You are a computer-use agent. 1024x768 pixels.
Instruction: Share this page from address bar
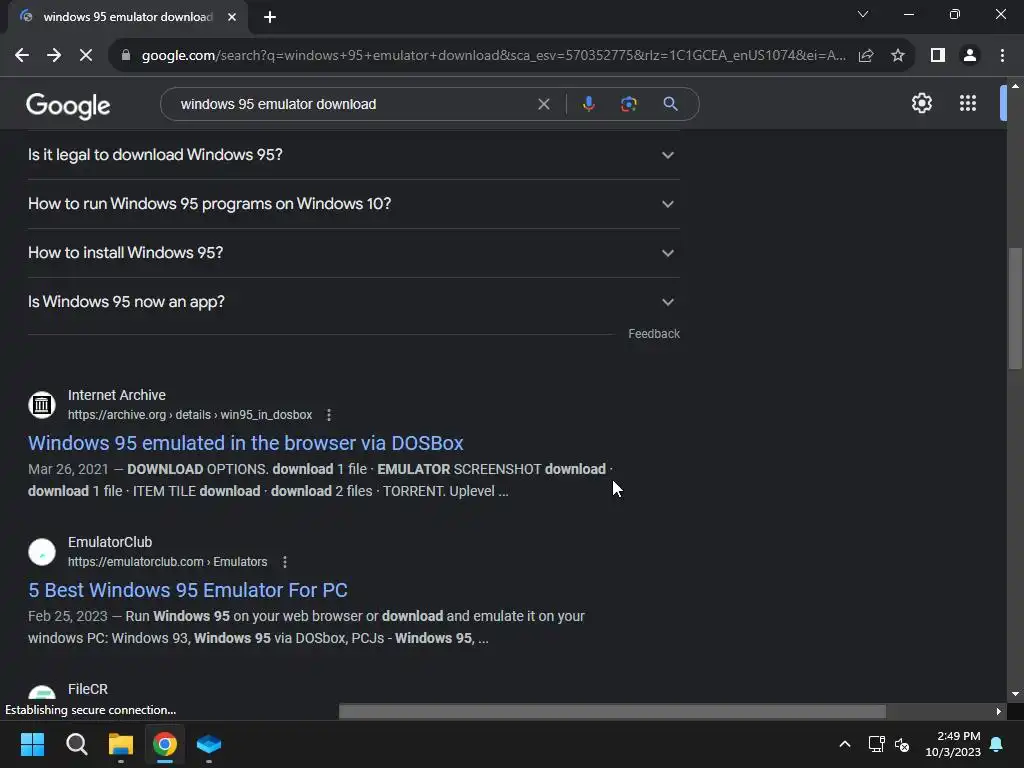coord(866,56)
